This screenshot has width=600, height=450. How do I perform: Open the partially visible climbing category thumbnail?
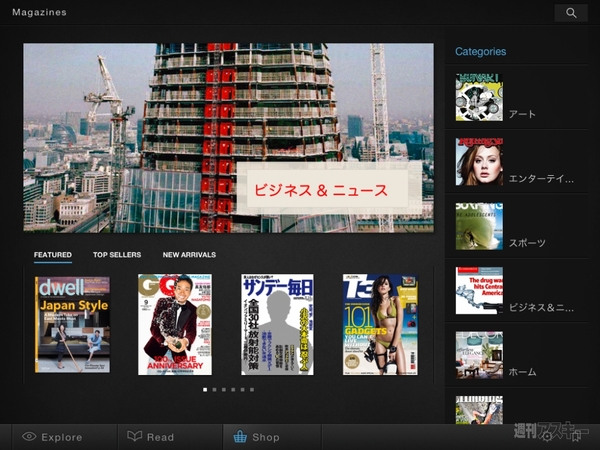[479, 409]
